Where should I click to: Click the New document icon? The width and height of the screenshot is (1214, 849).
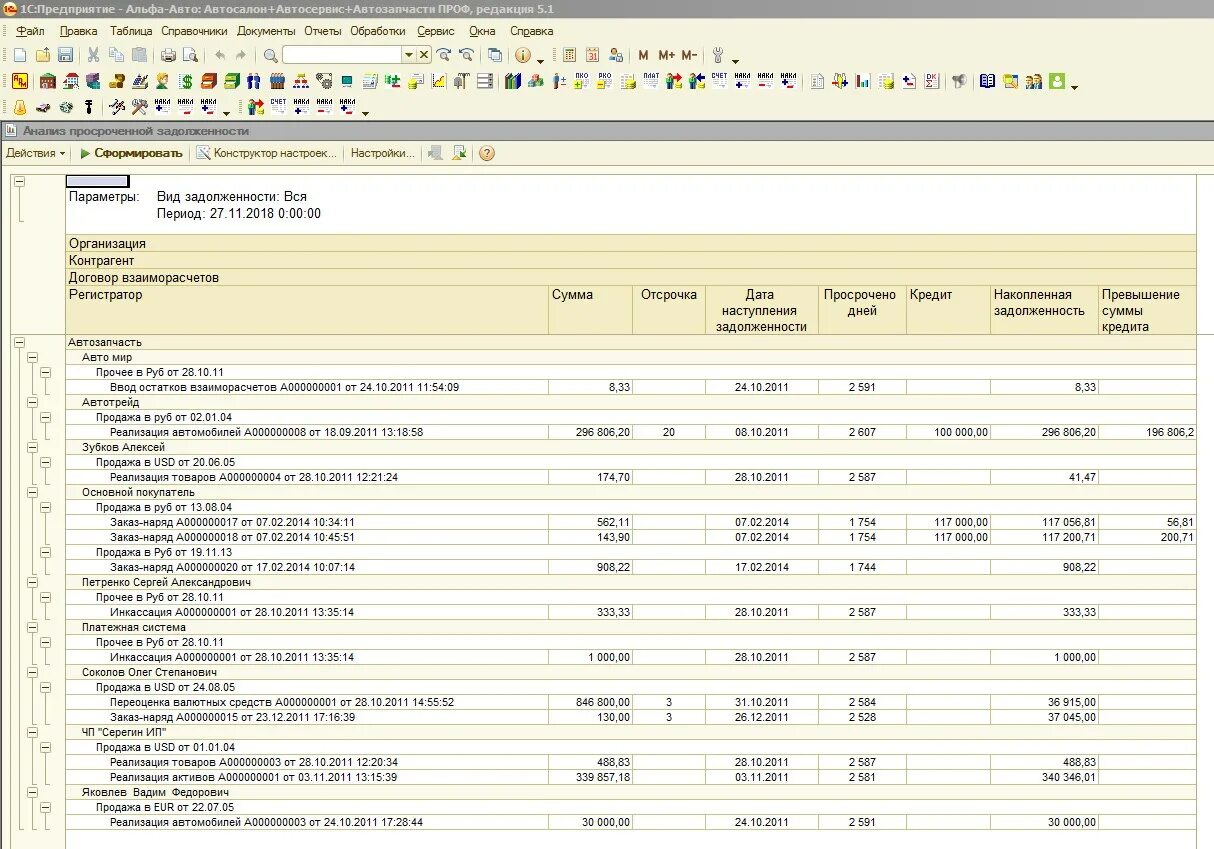coord(20,55)
